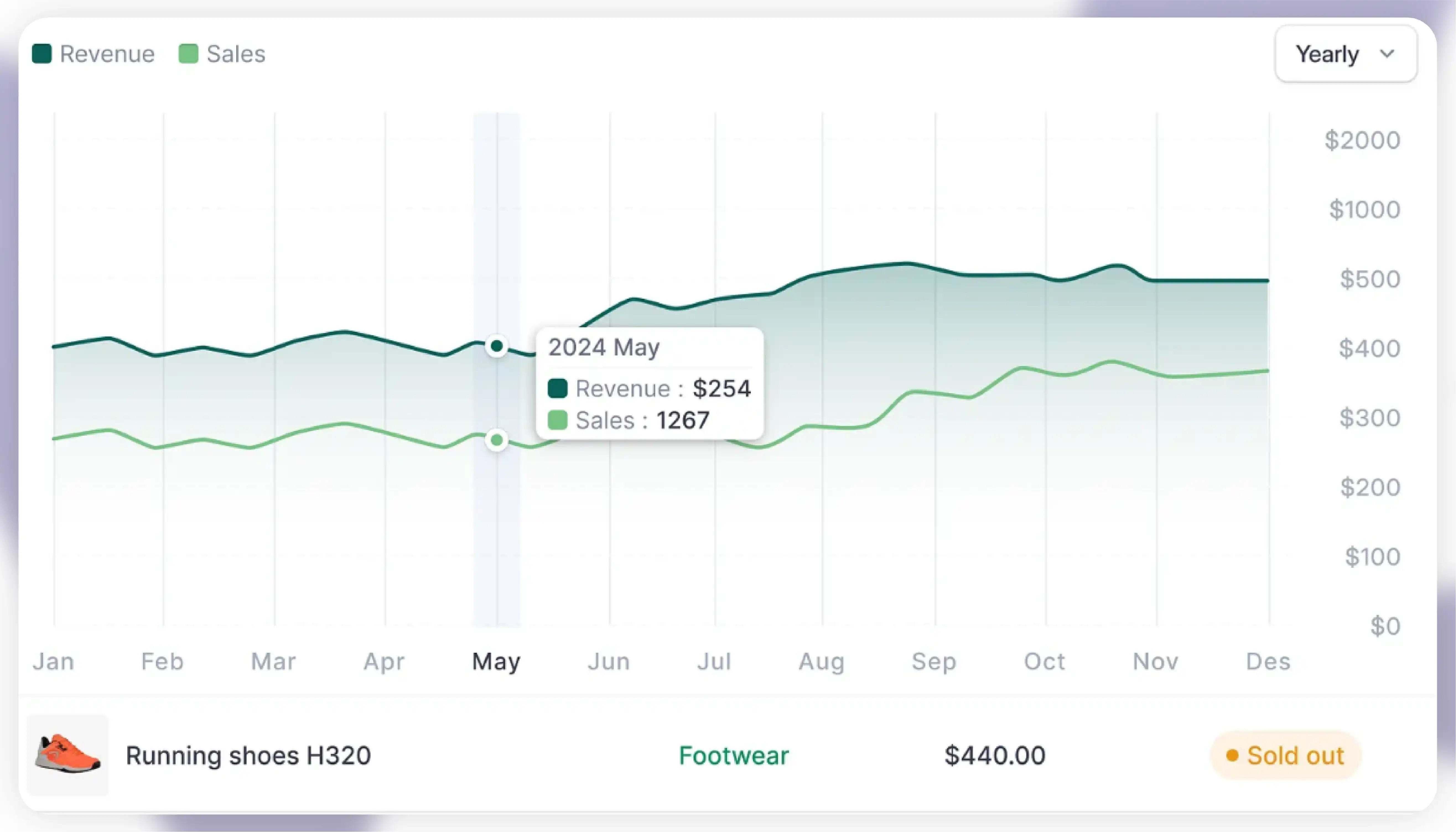Select the May month label
Screen dimensions: 1456x832
pyautogui.click(x=496, y=661)
